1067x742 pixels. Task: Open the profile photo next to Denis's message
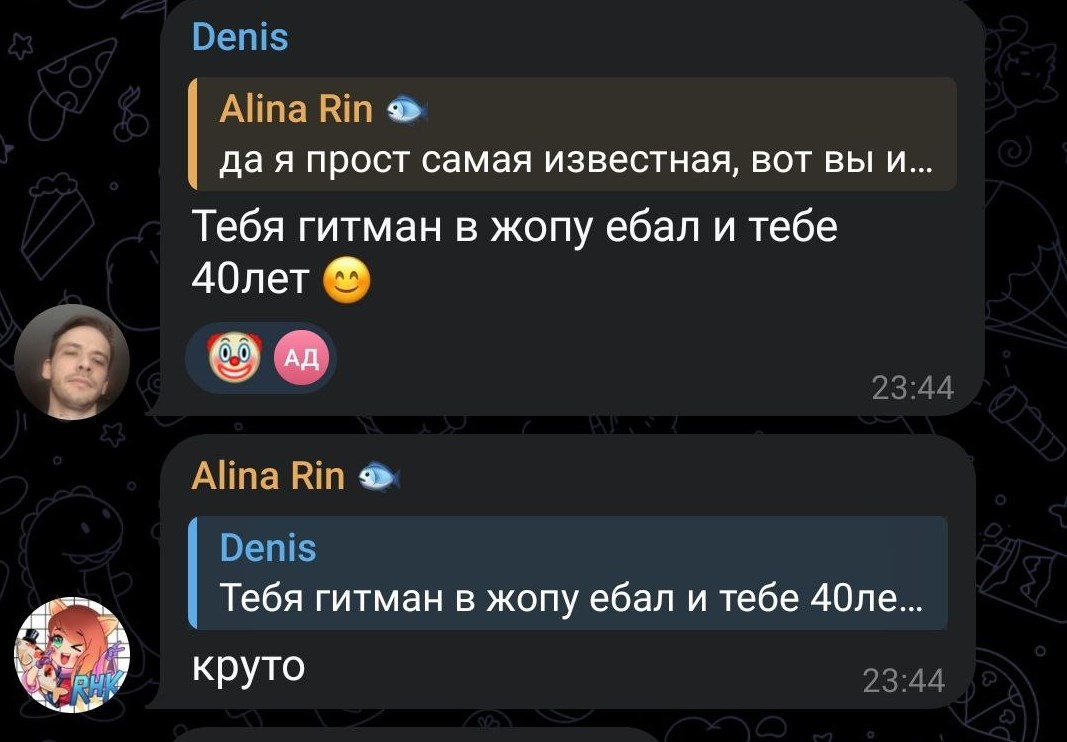[x=72, y=361]
